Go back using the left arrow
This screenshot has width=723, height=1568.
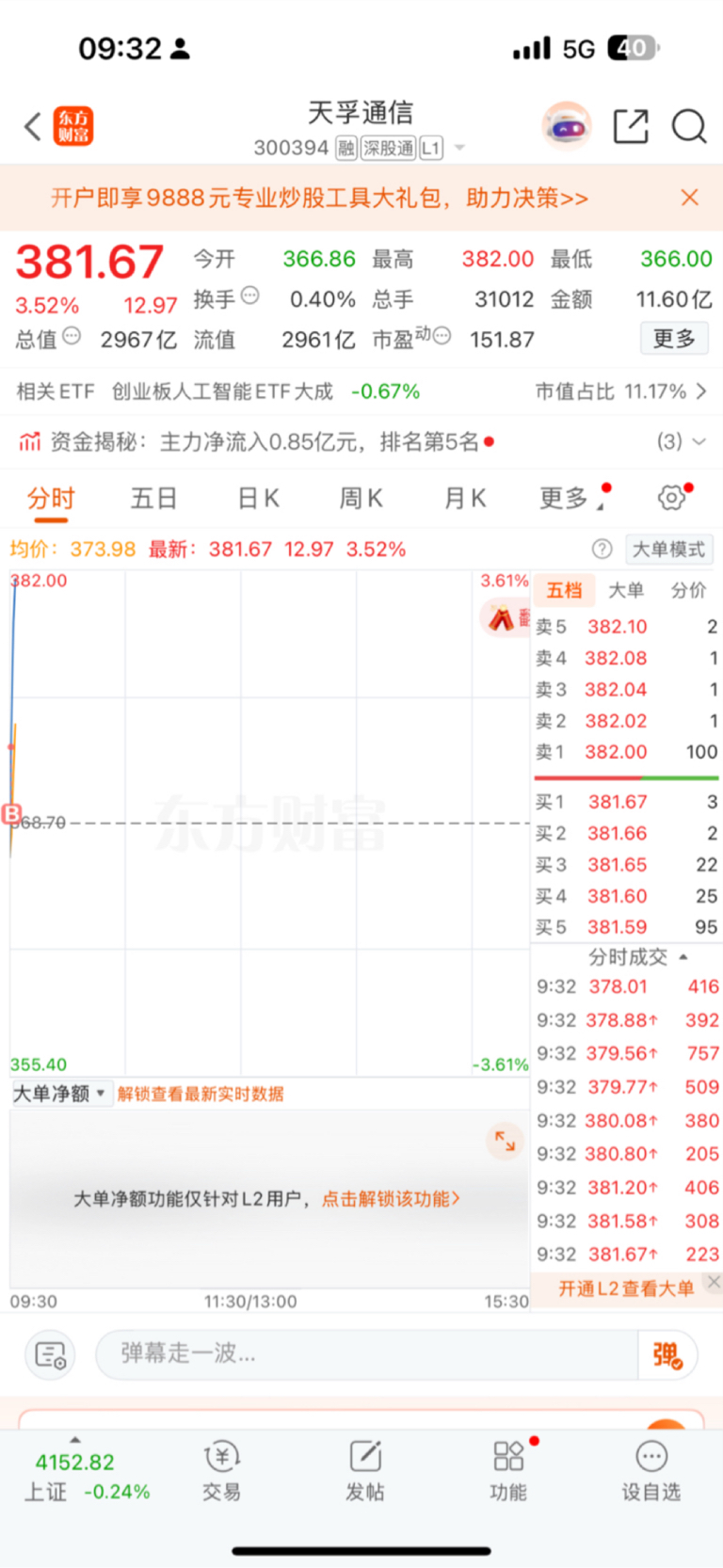pyautogui.click(x=33, y=126)
